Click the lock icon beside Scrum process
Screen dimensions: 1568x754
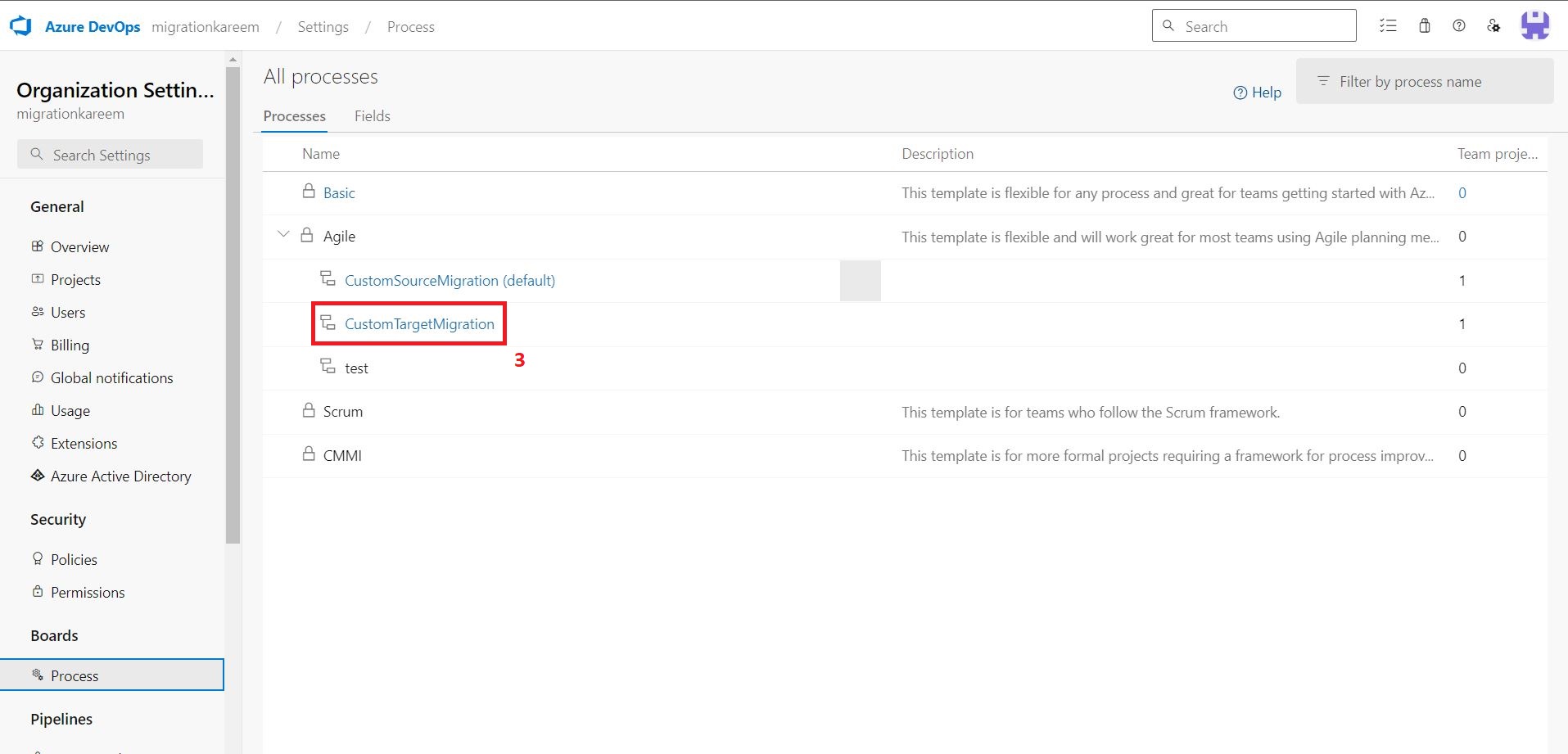pos(309,409)
